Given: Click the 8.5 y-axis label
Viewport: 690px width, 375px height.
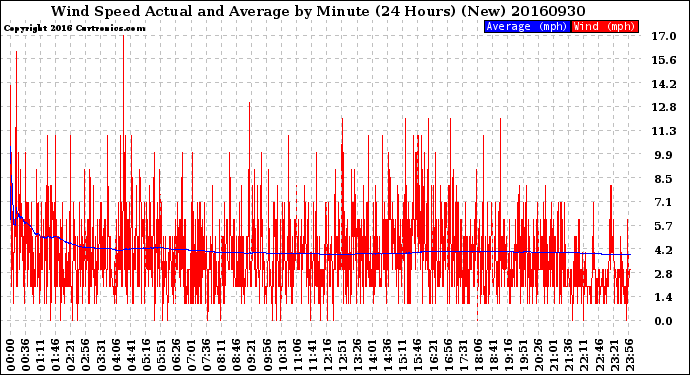Looking at the screenshot, I should (x=664, y=179).
